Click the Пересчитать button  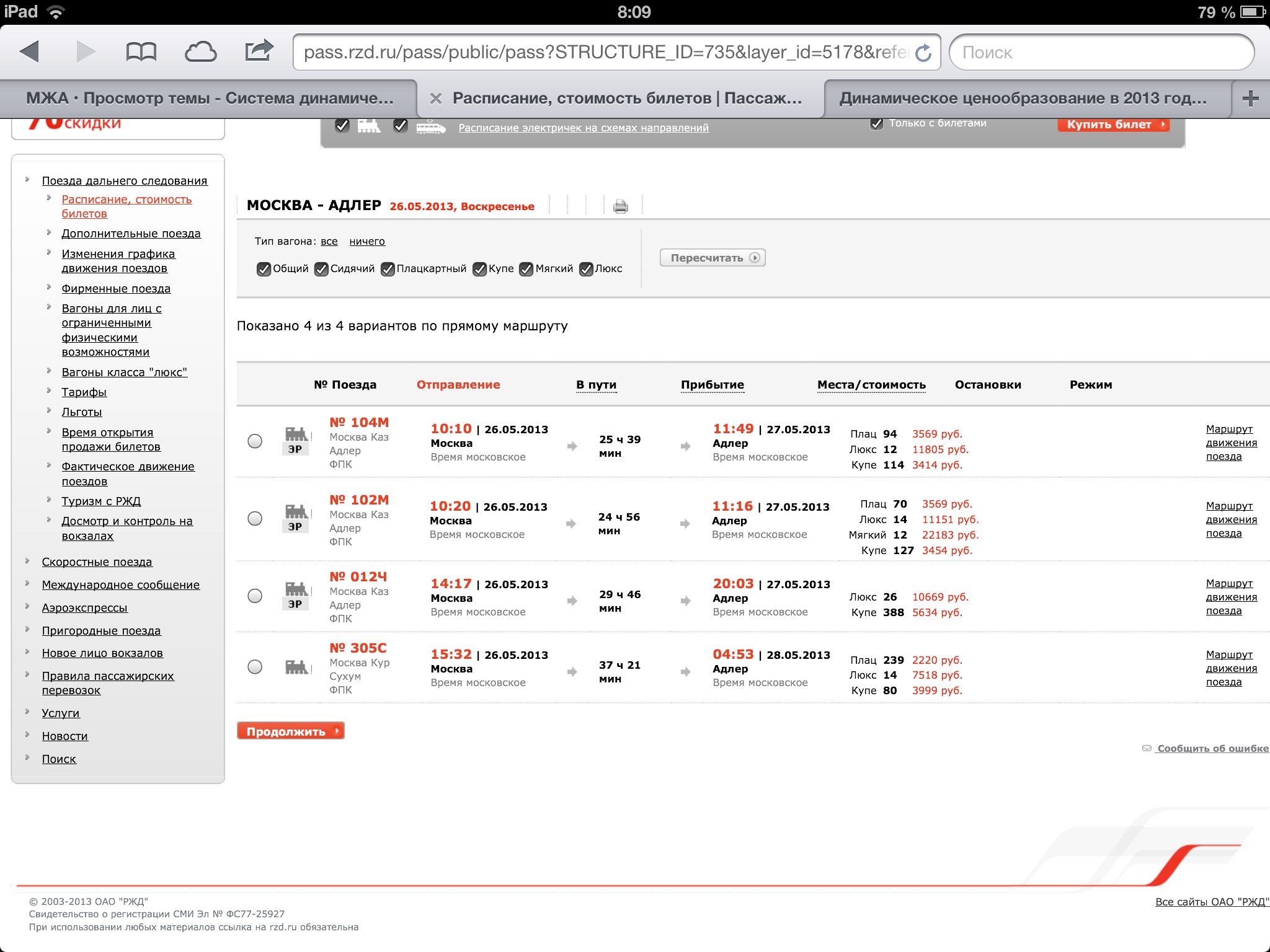coord(712,258)
